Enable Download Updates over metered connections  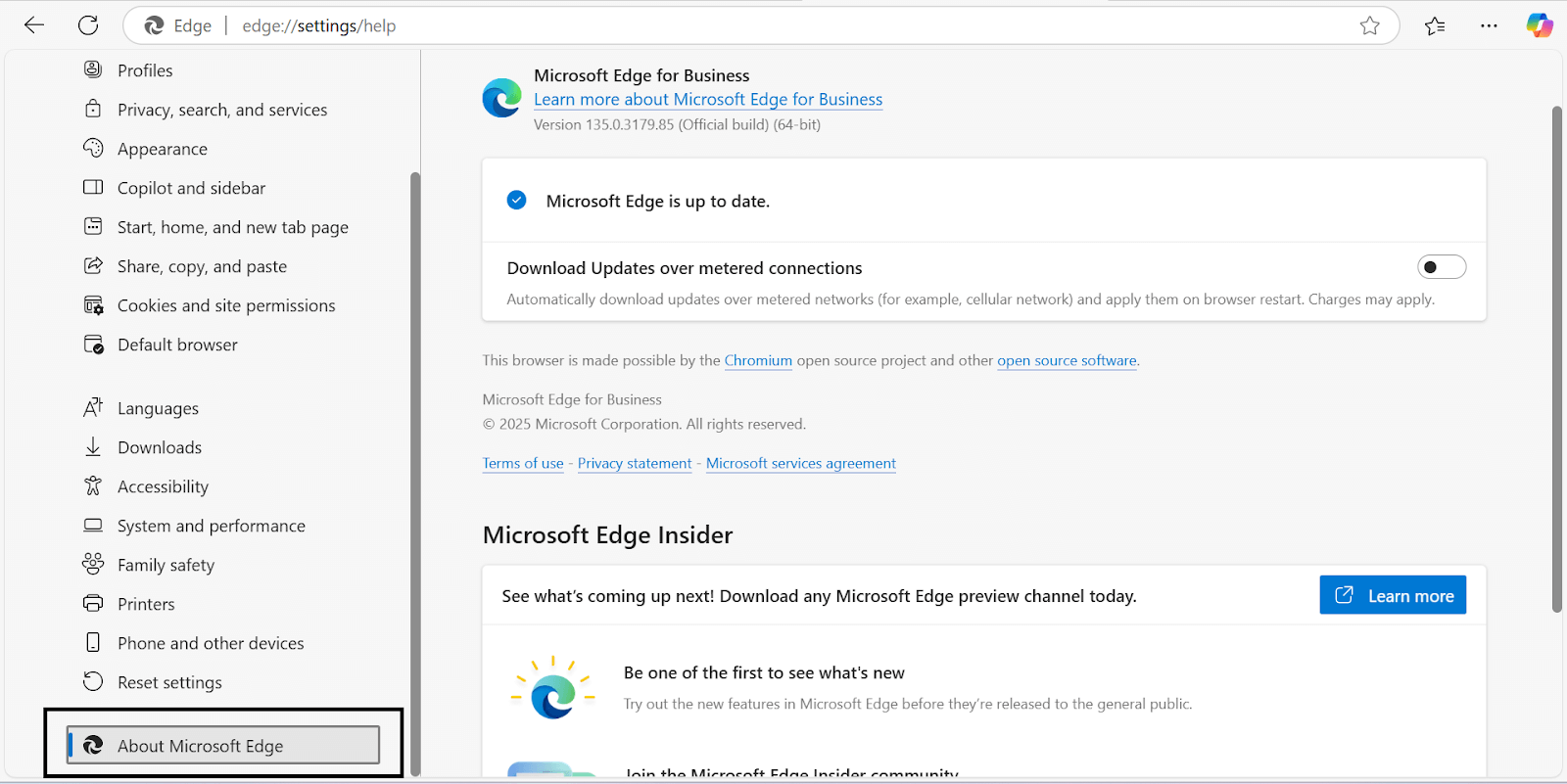1441,267
